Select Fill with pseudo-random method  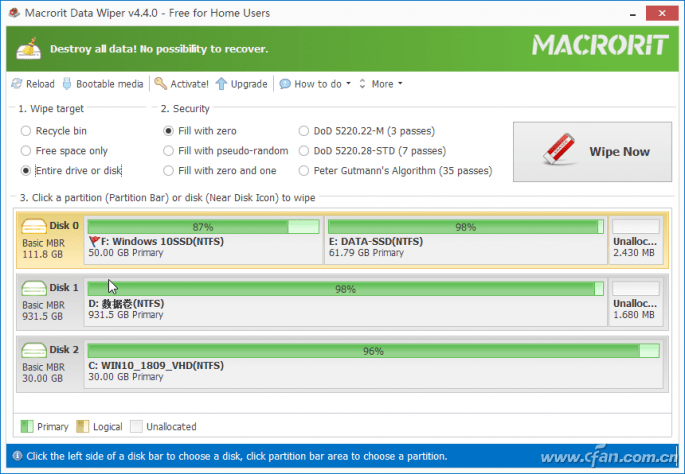coord(169,151)
